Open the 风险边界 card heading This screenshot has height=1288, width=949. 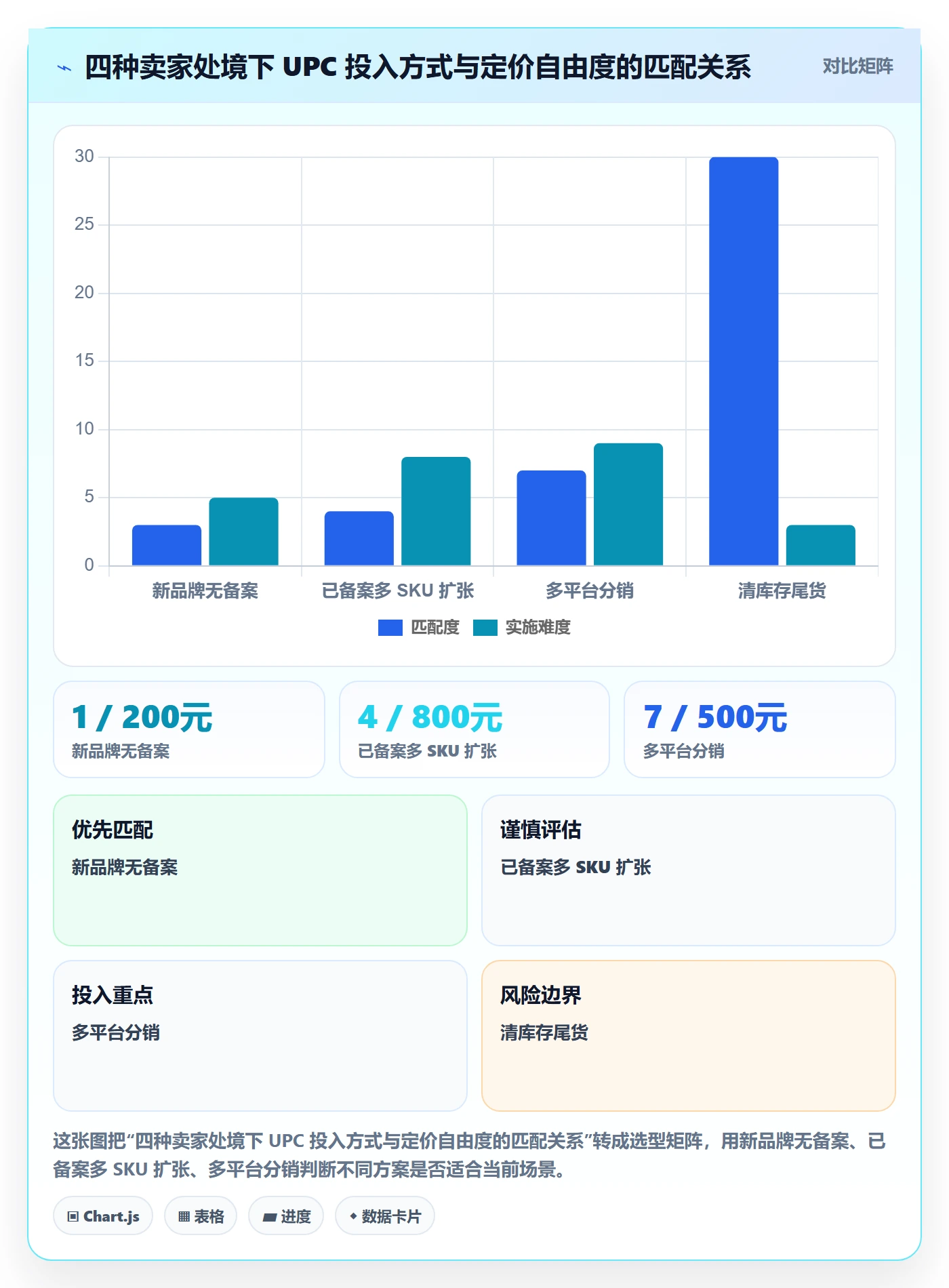click(541, 995)
